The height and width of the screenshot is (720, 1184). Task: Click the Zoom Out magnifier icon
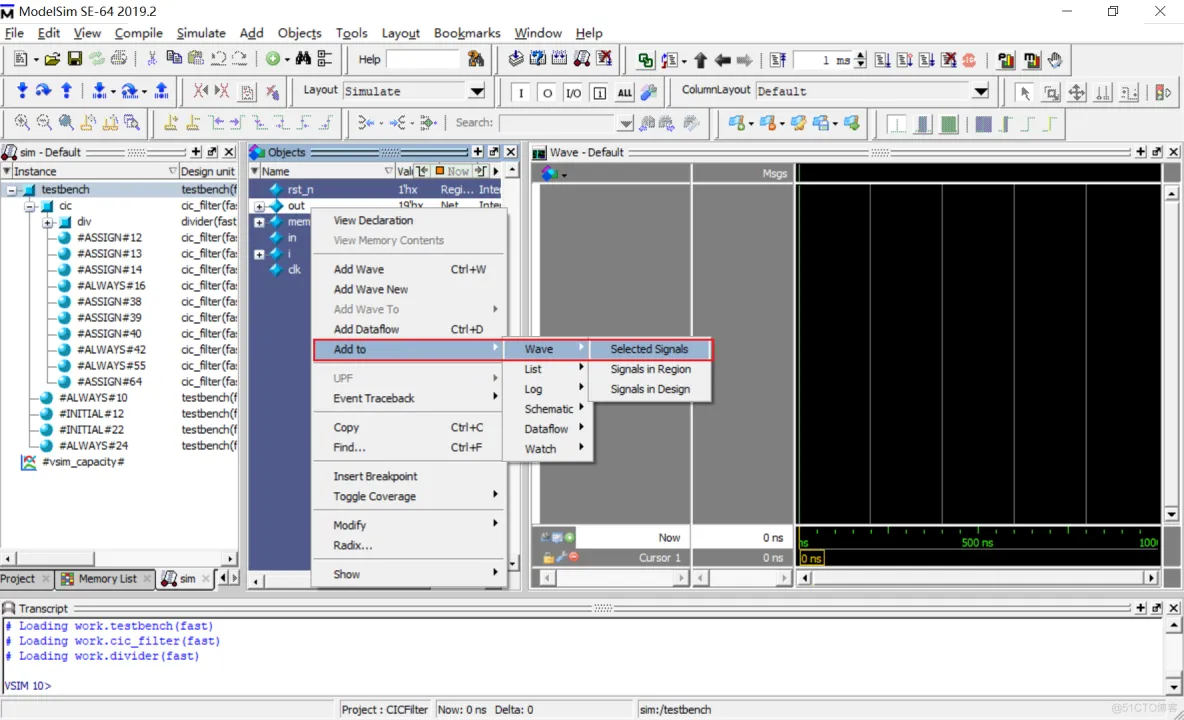coord(44,122)
